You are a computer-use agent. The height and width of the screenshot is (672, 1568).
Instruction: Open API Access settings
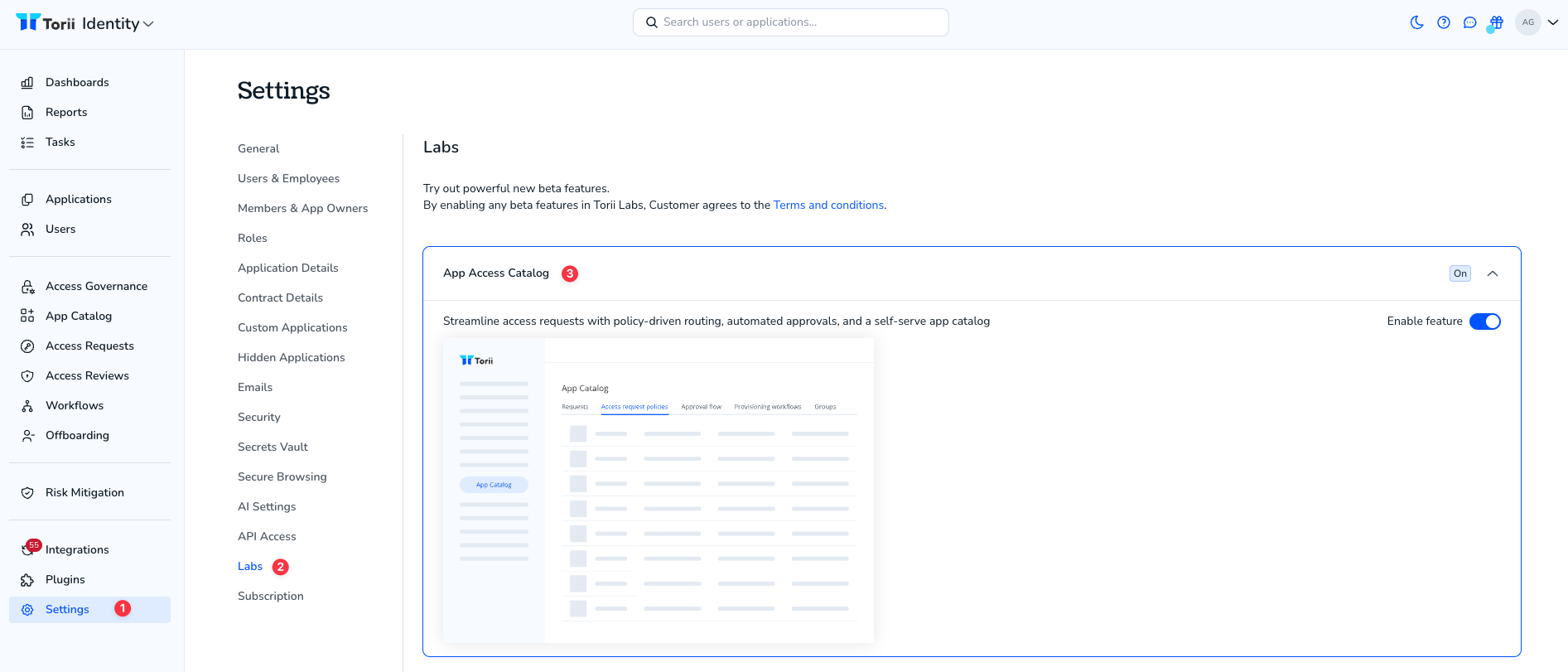267,536
